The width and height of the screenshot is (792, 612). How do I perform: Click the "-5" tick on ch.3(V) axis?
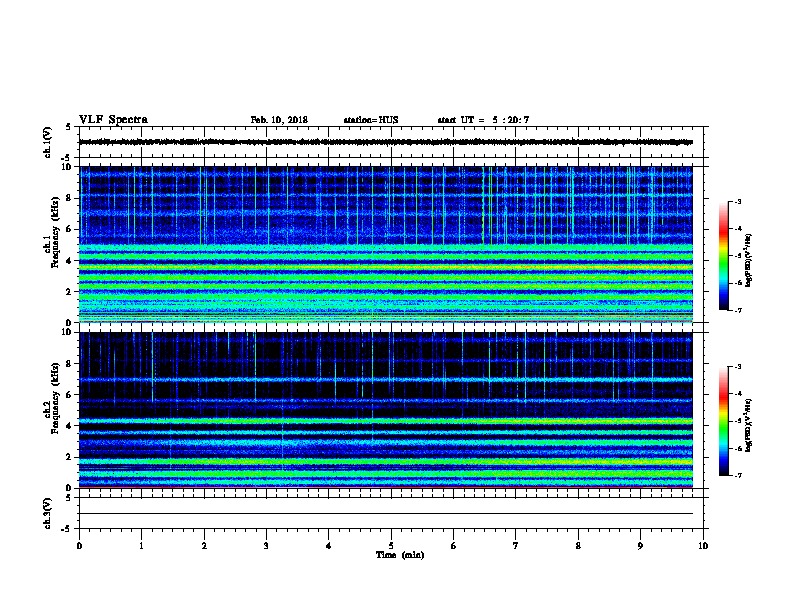tap(67, 529)
